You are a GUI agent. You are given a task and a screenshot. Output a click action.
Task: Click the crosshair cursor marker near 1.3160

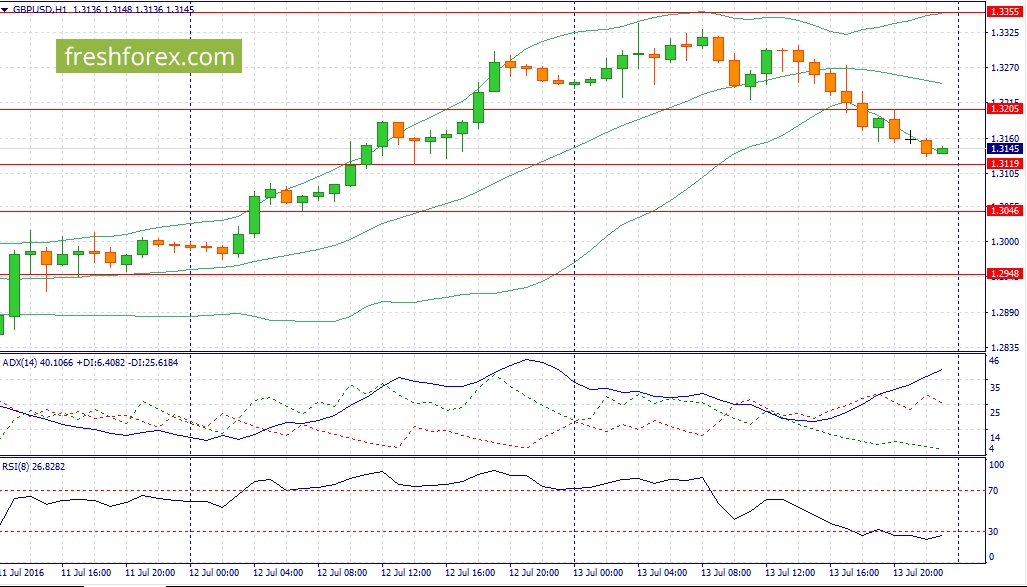tap(910, 138)
